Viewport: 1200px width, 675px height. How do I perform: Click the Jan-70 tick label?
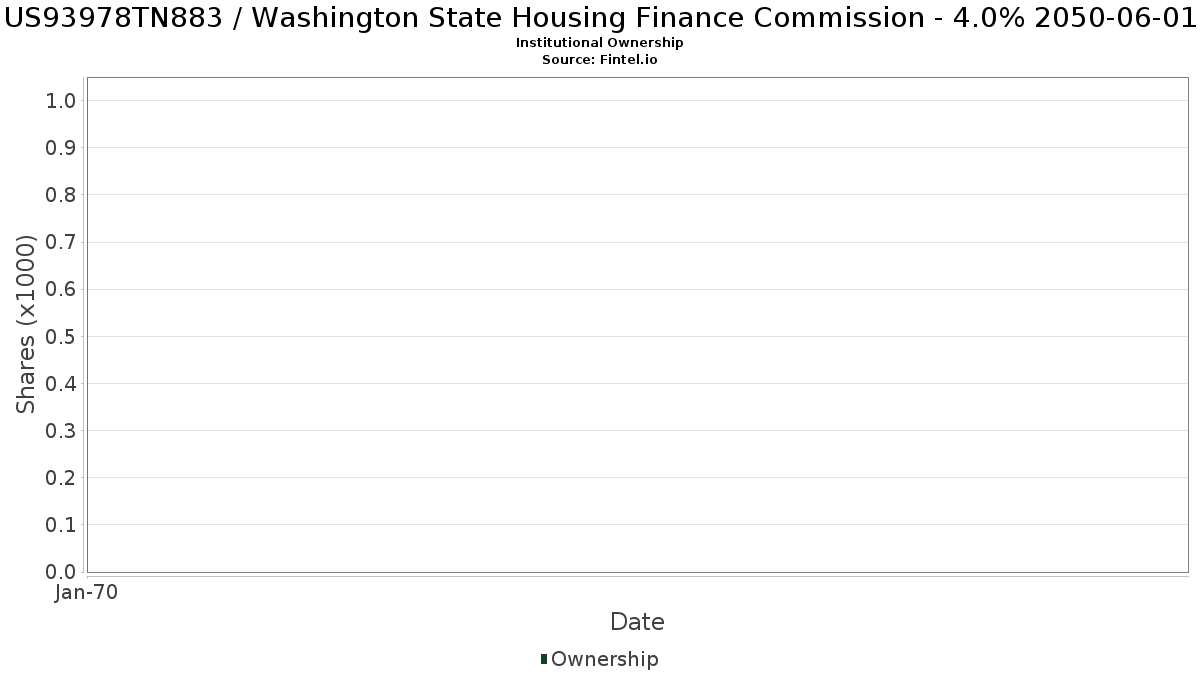[87, 593]
